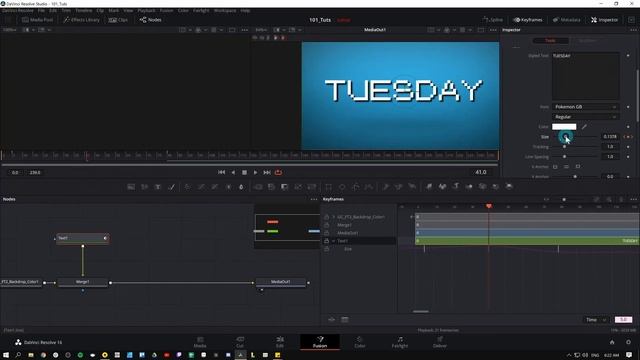Add a Transform node from the toolbar
The width and height of the screenshot is (640, 360).
[x=312, y=187]
